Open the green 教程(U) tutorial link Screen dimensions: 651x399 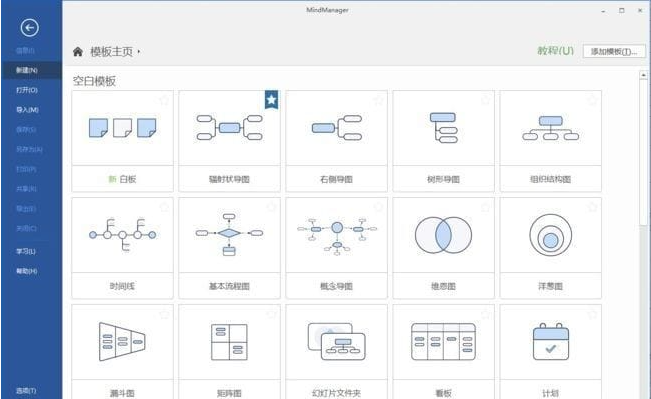coord(556,51)
